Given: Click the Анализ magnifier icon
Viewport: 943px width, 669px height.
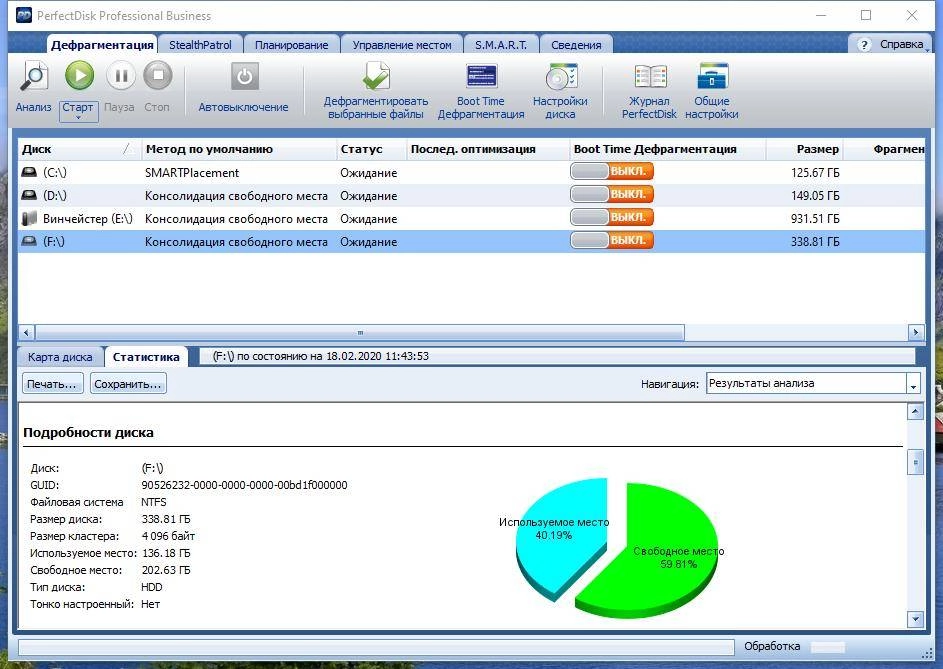Looking at the screenshot, I should point(34,78).
